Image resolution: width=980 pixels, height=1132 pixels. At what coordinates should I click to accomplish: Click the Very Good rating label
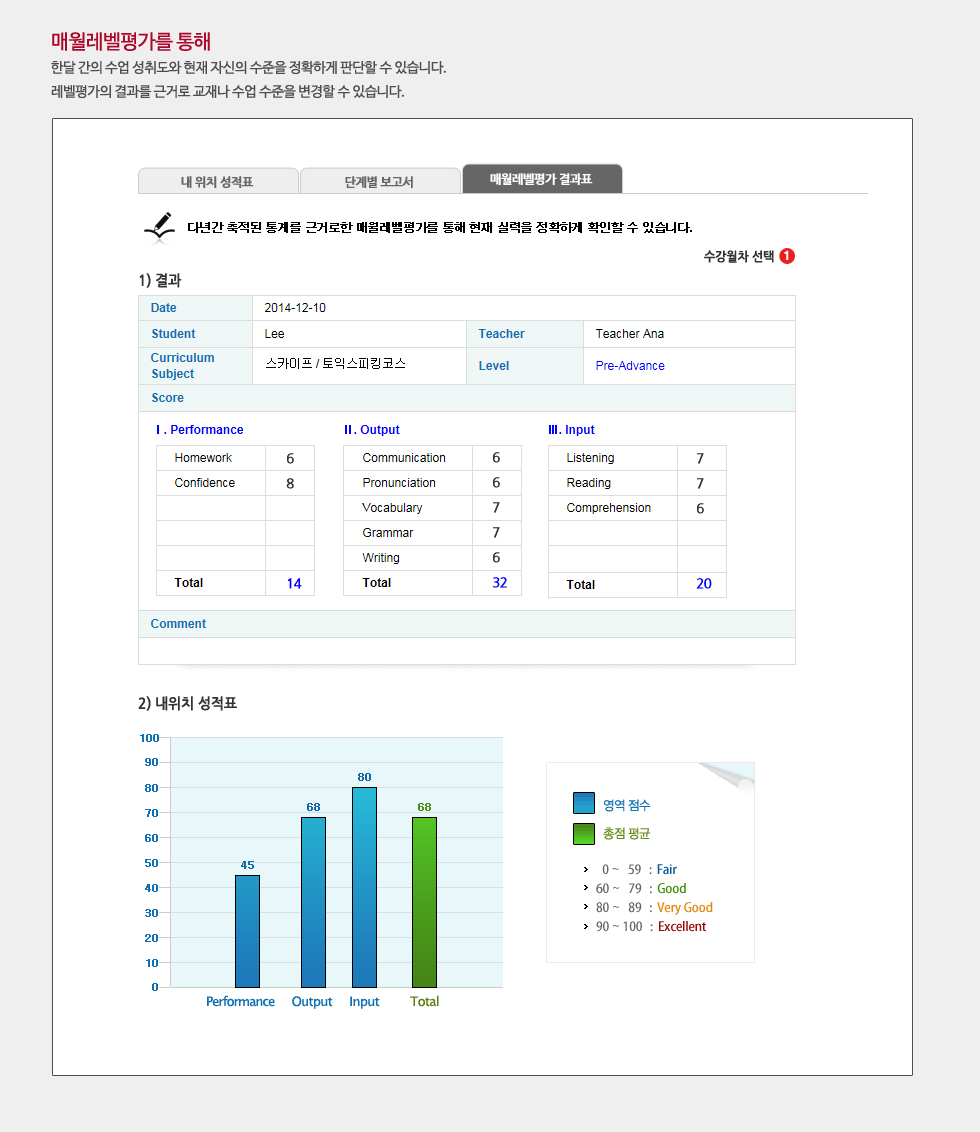click(684, 907)
